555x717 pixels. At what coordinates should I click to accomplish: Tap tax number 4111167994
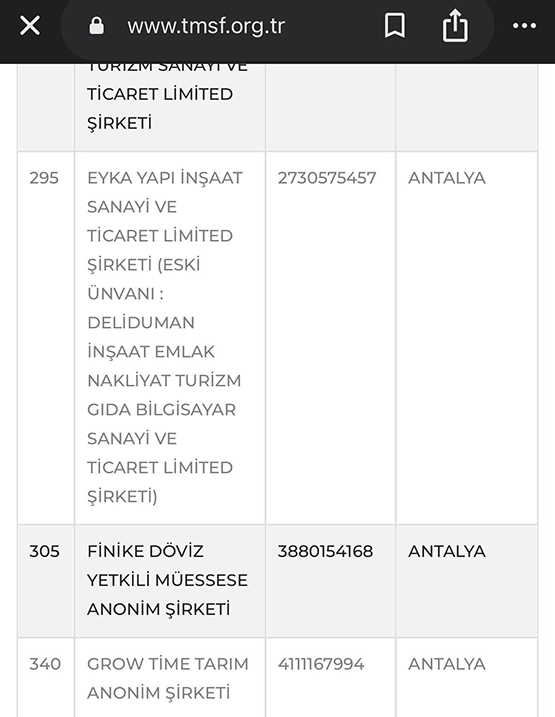click(x=321, y=664)
